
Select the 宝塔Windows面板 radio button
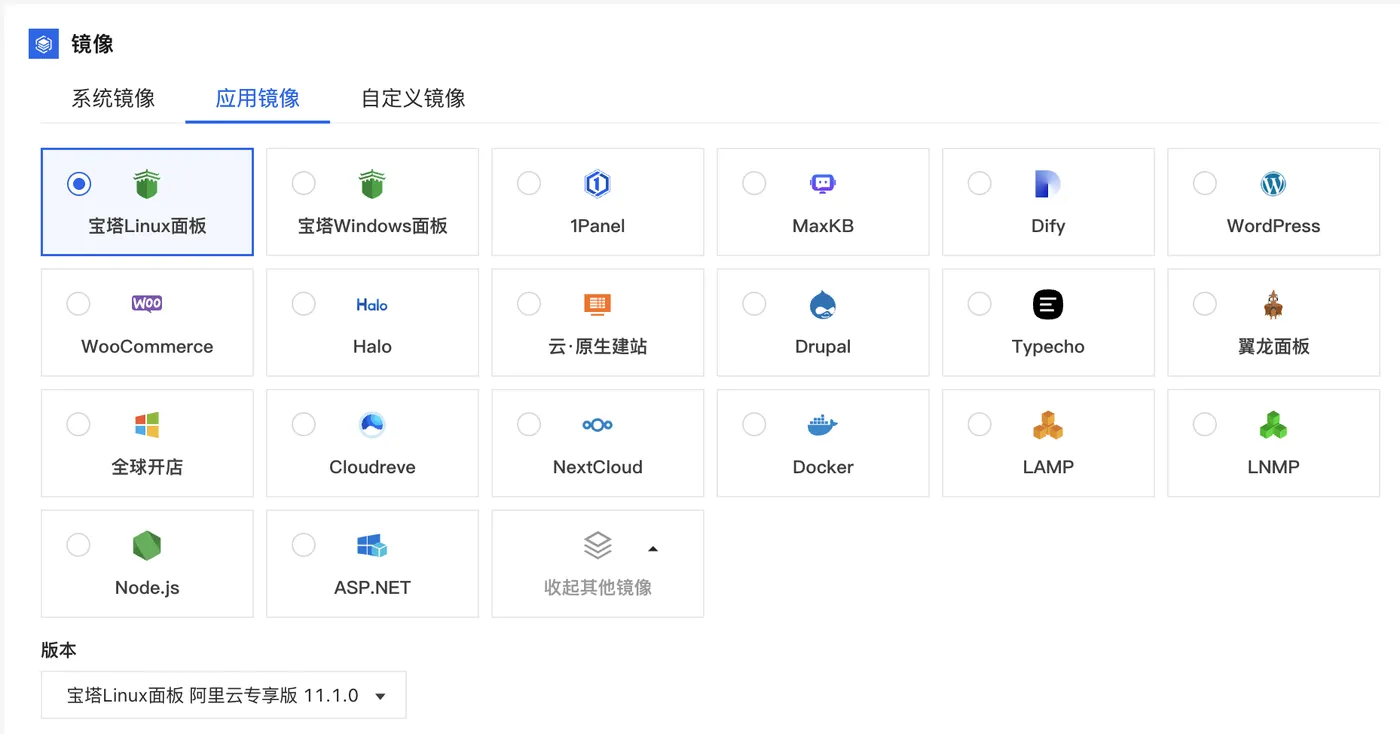coord(303,183)
